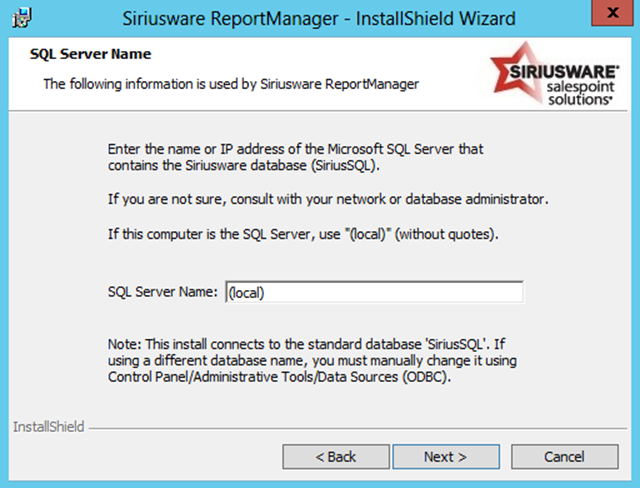Click the 'Enter the name or IP address' paragraph
640x488 pixels.
pos(296,157)
